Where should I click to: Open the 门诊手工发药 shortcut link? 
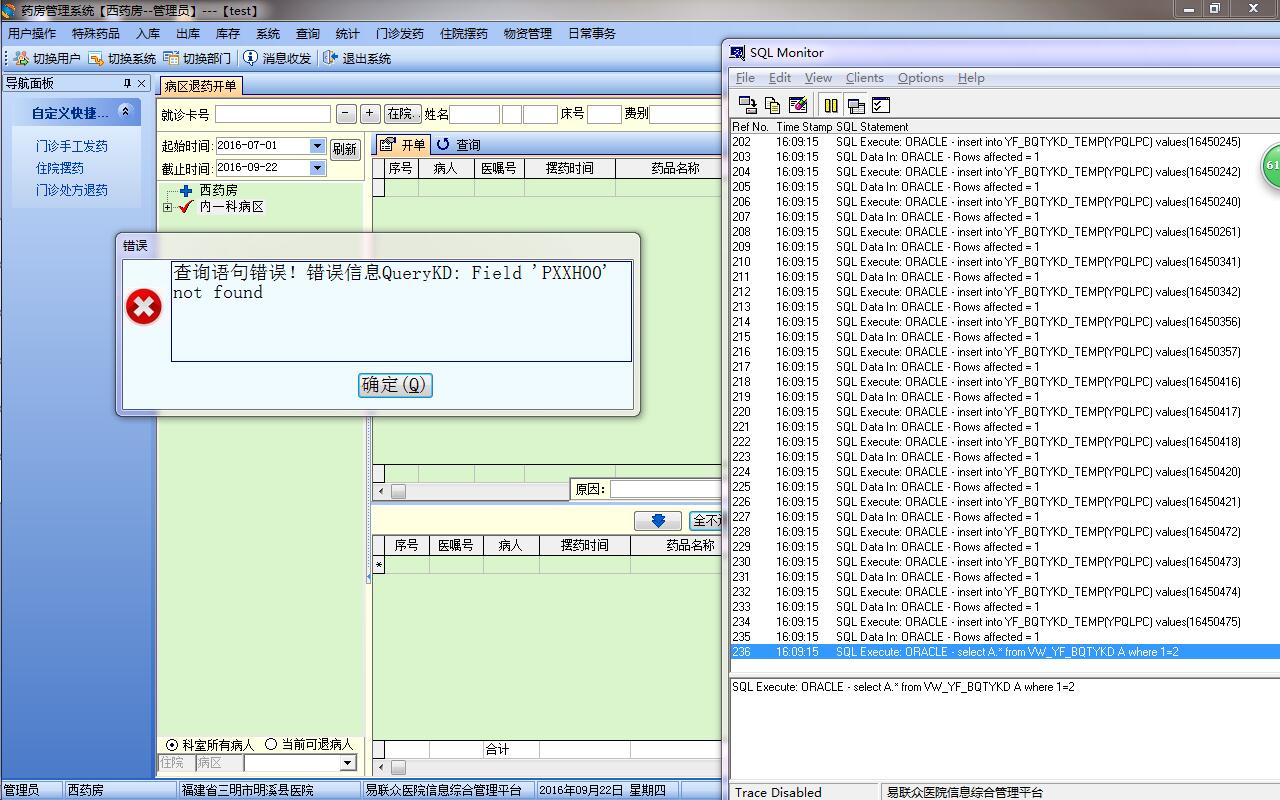(72, 146)
